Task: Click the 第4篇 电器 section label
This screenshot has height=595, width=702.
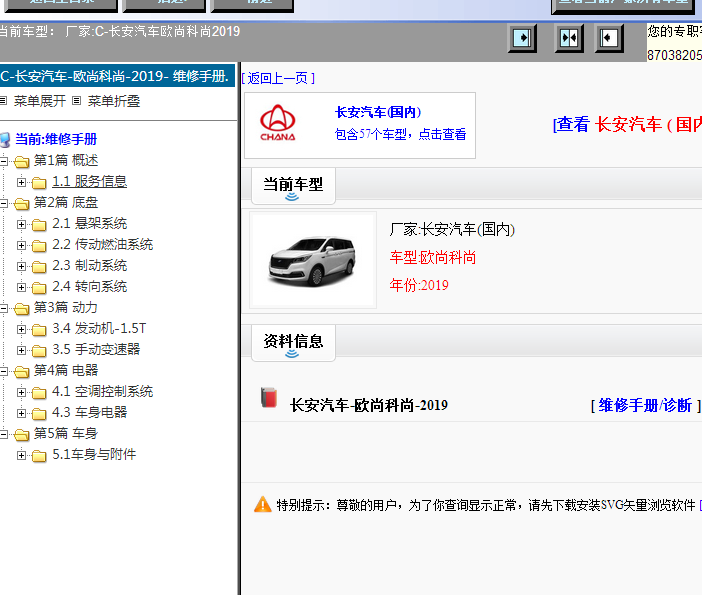Action: click(x=66, y=370)
